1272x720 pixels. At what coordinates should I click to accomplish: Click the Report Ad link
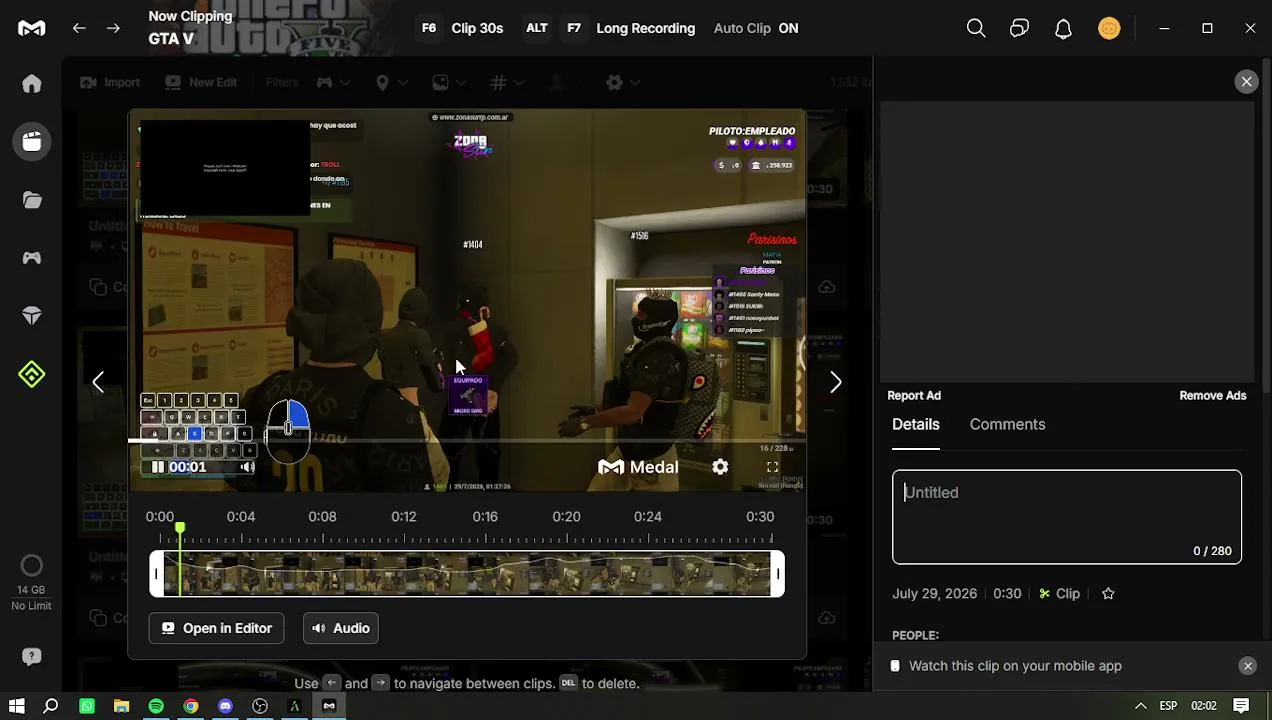click(914, 396)
